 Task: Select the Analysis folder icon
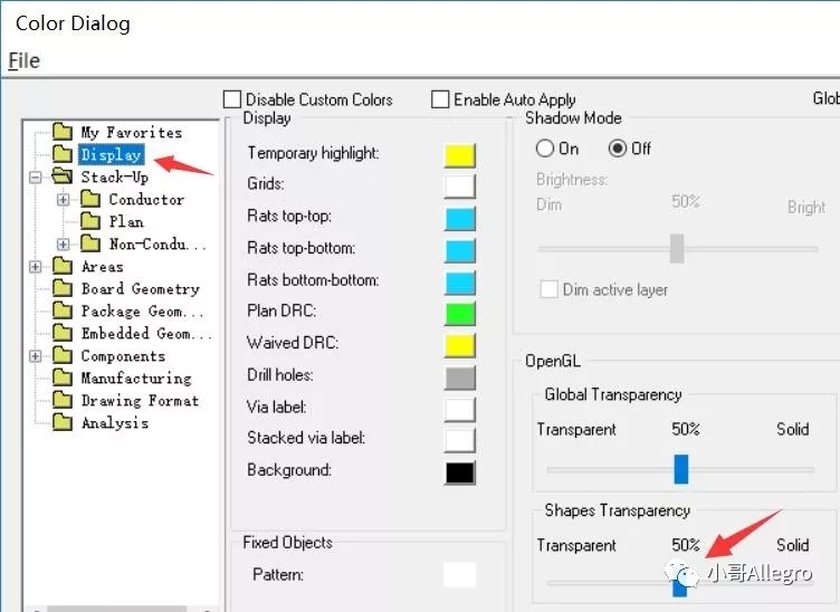(63, 422)
